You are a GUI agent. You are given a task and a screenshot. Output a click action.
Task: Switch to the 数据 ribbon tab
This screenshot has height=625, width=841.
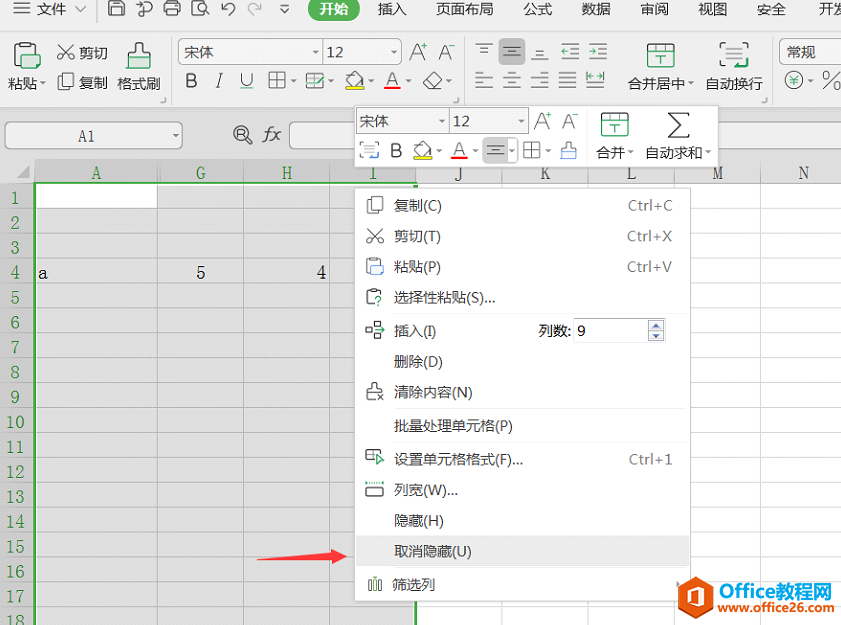596,9
